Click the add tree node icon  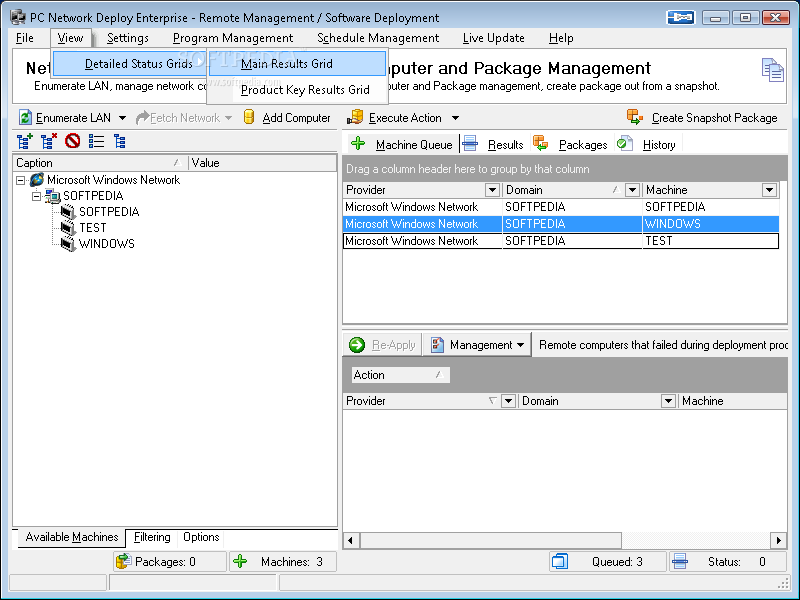(24, 141)
